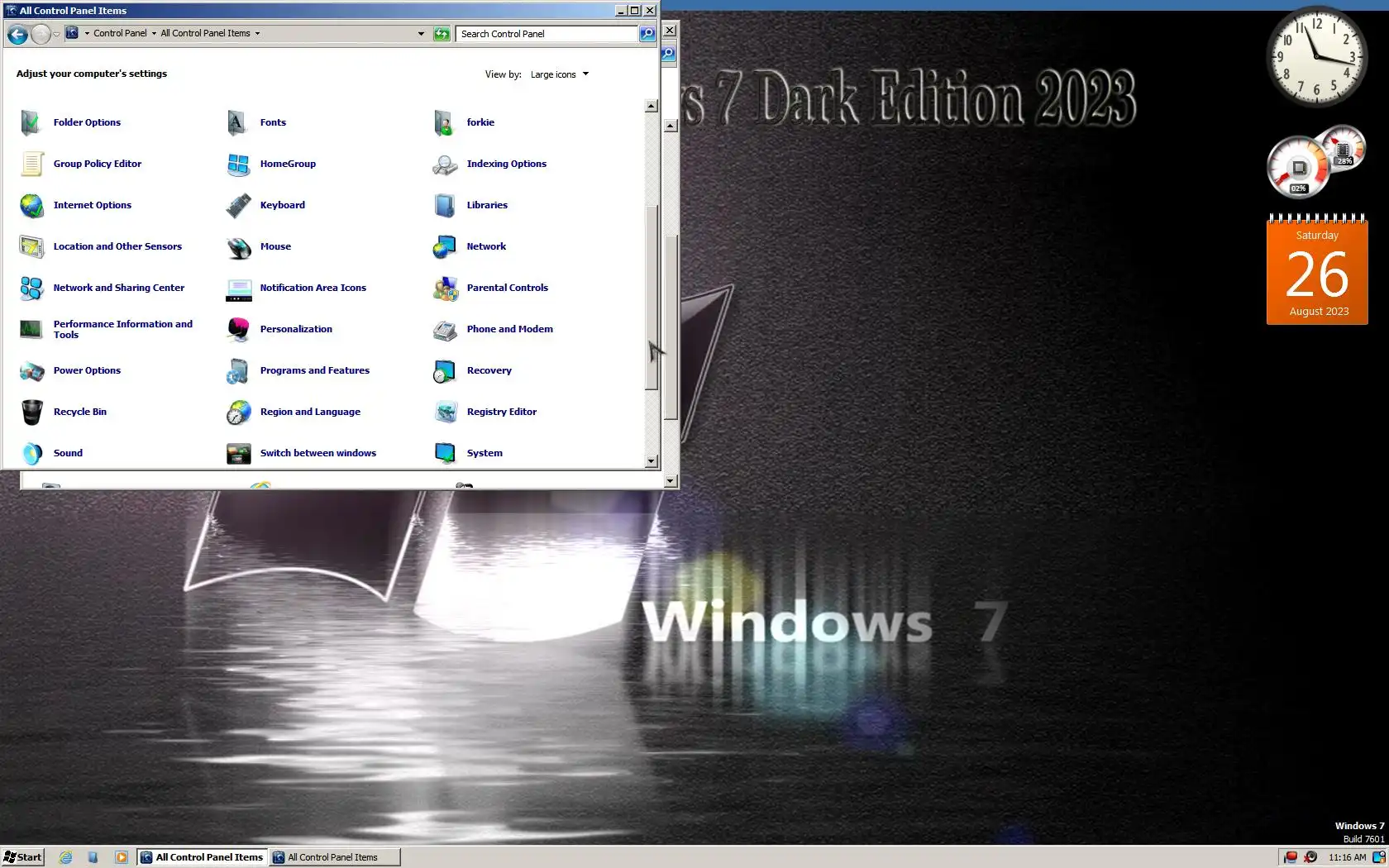The image size is (1389, 868).
Task: Launch Internet Explorer from the taskbar
Action: tap(65, 857)
